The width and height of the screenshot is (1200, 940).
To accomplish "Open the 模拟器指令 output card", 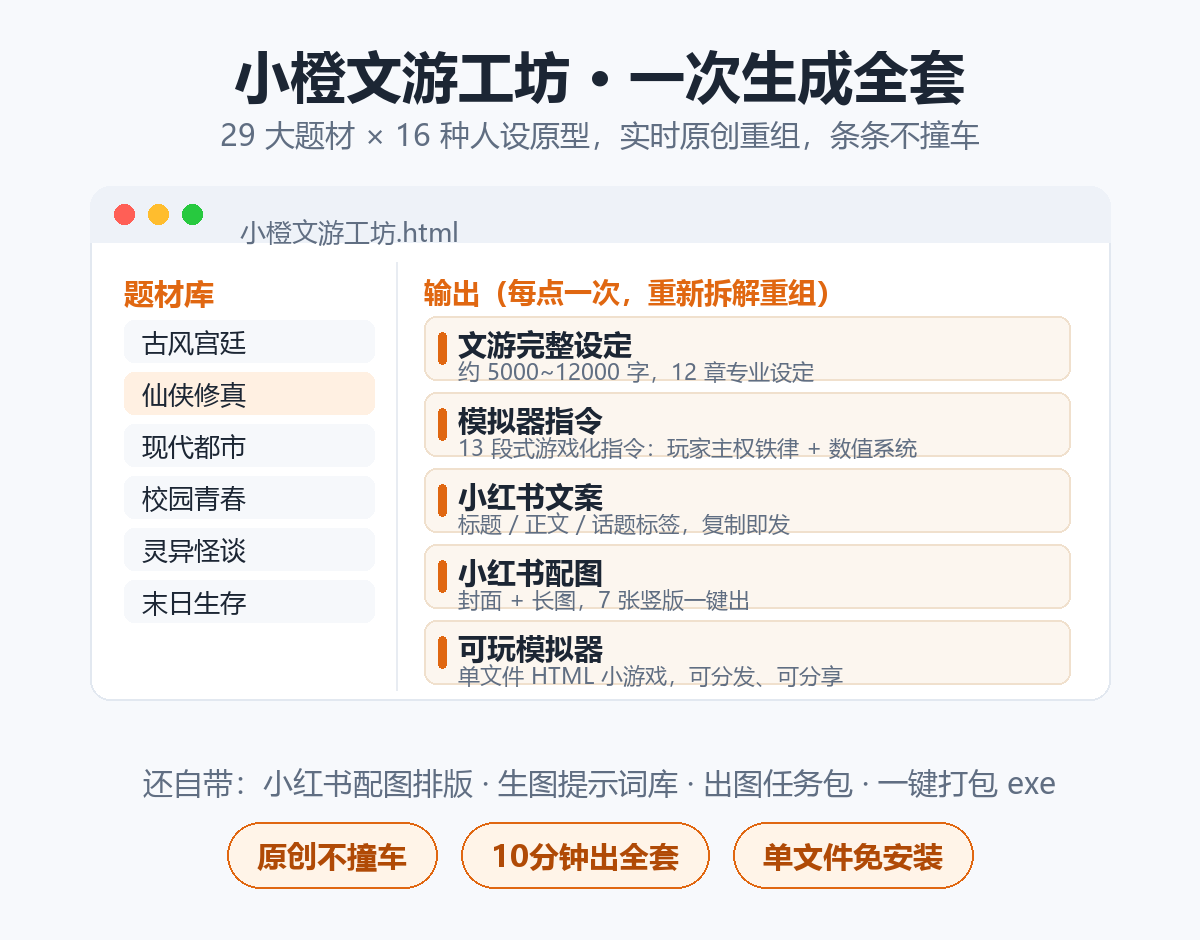I will pyautogui.click(x=747, y=424).
